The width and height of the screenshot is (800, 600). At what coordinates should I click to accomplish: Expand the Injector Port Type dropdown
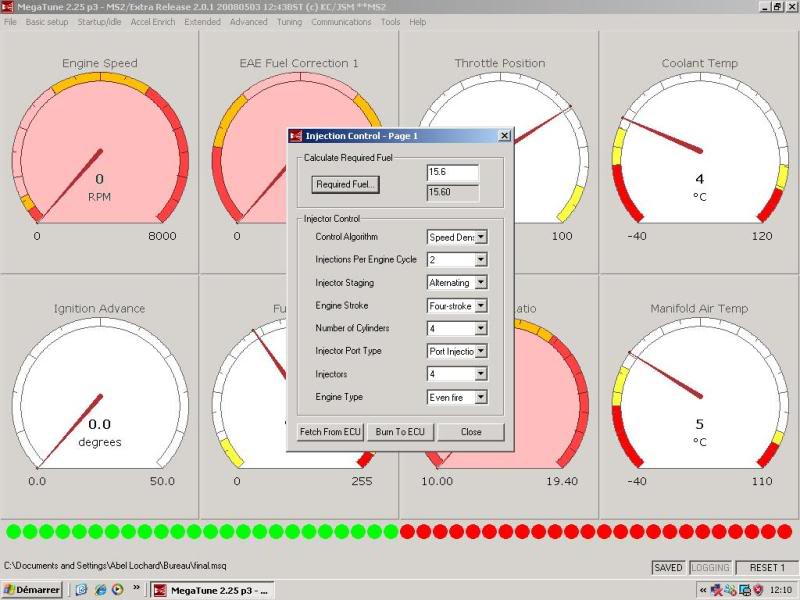481,351
